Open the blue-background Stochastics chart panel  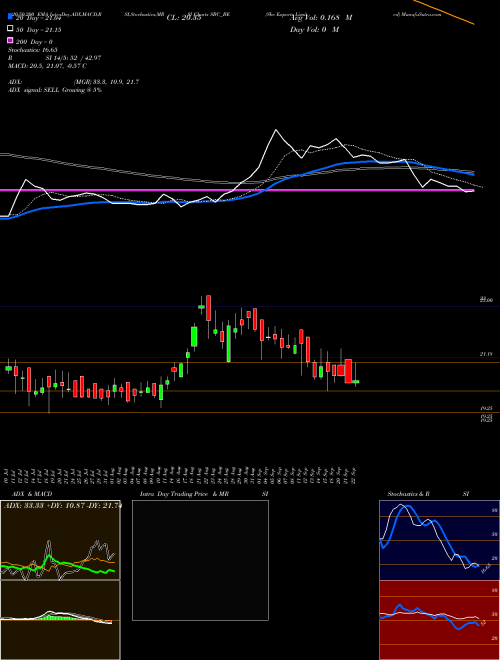[x=439, y=540]
